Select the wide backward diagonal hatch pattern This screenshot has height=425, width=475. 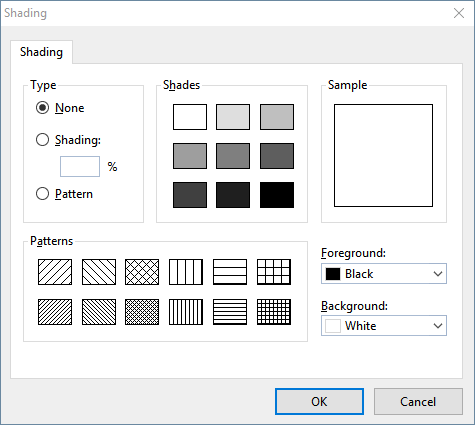coord(99,272)
